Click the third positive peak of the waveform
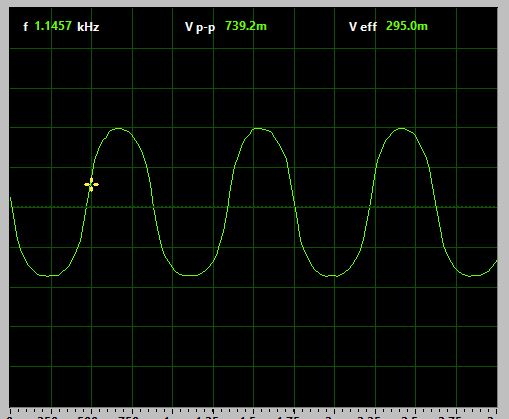Image resolution: width=509 pixels, height=419 pixels. pyautogui.click(x=402, y=128)
